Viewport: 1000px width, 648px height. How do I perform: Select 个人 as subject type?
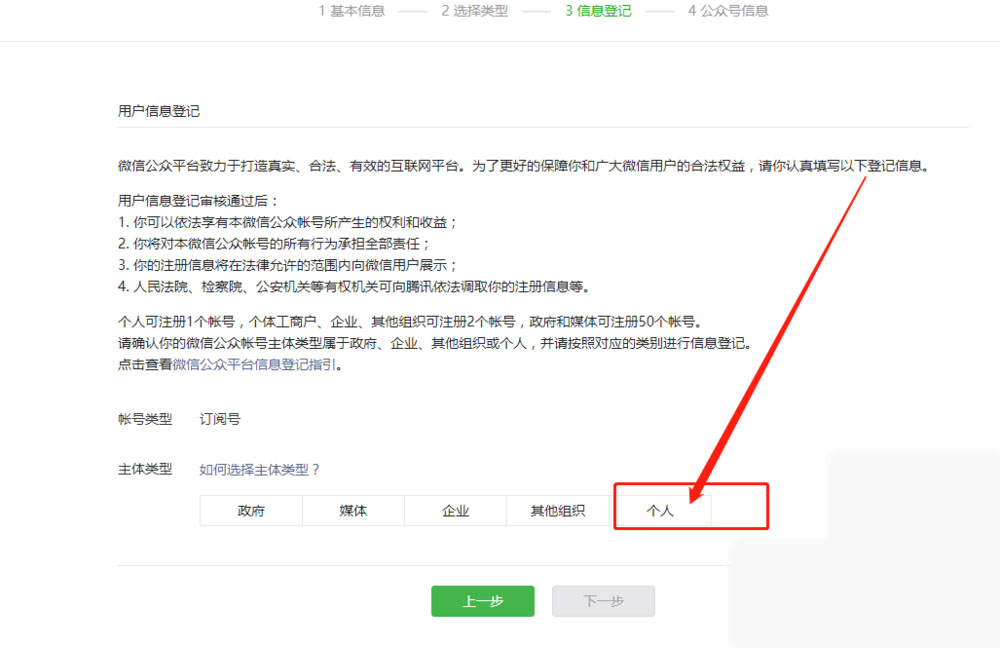coord(662,510)
